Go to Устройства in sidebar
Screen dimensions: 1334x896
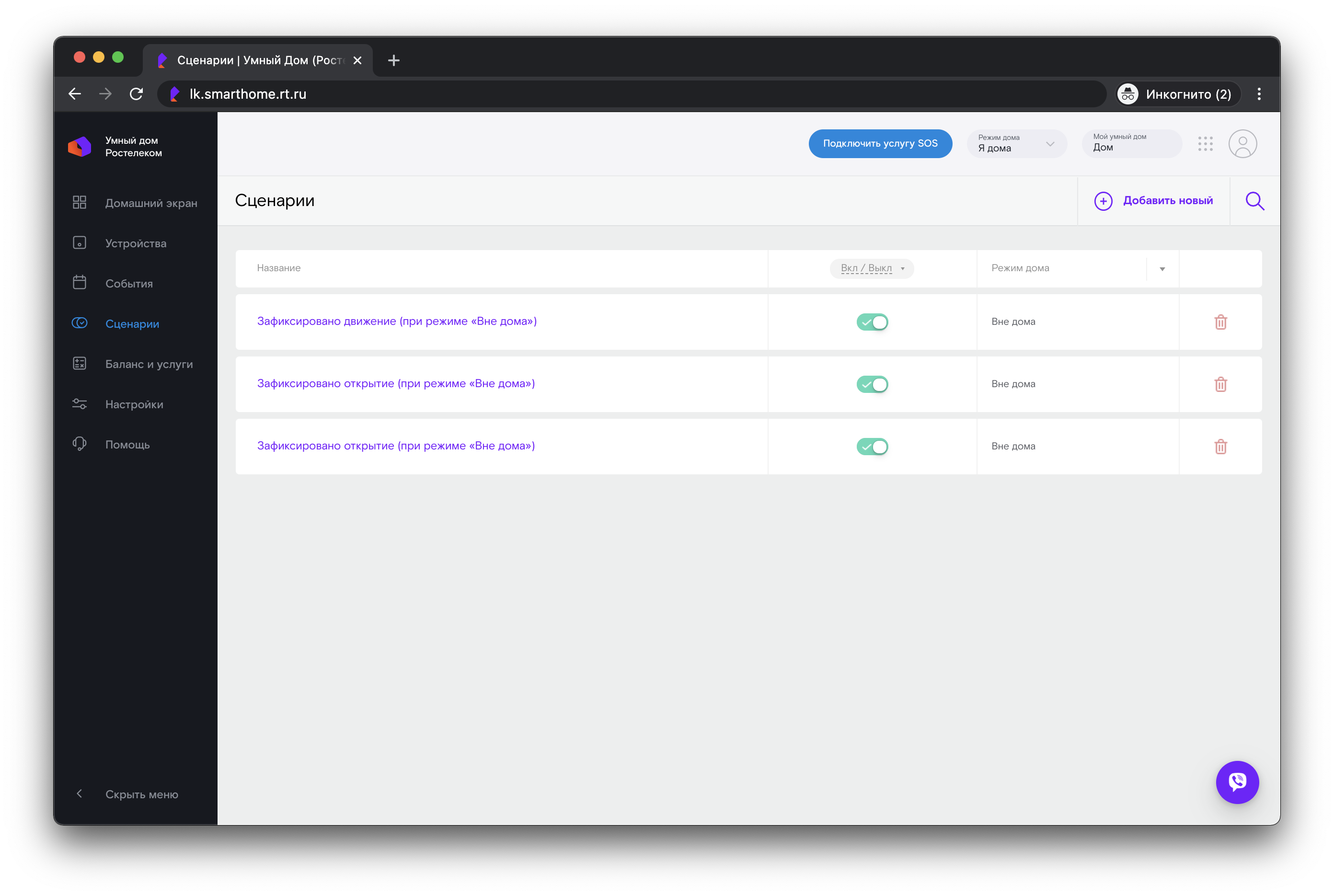[136, 243]
